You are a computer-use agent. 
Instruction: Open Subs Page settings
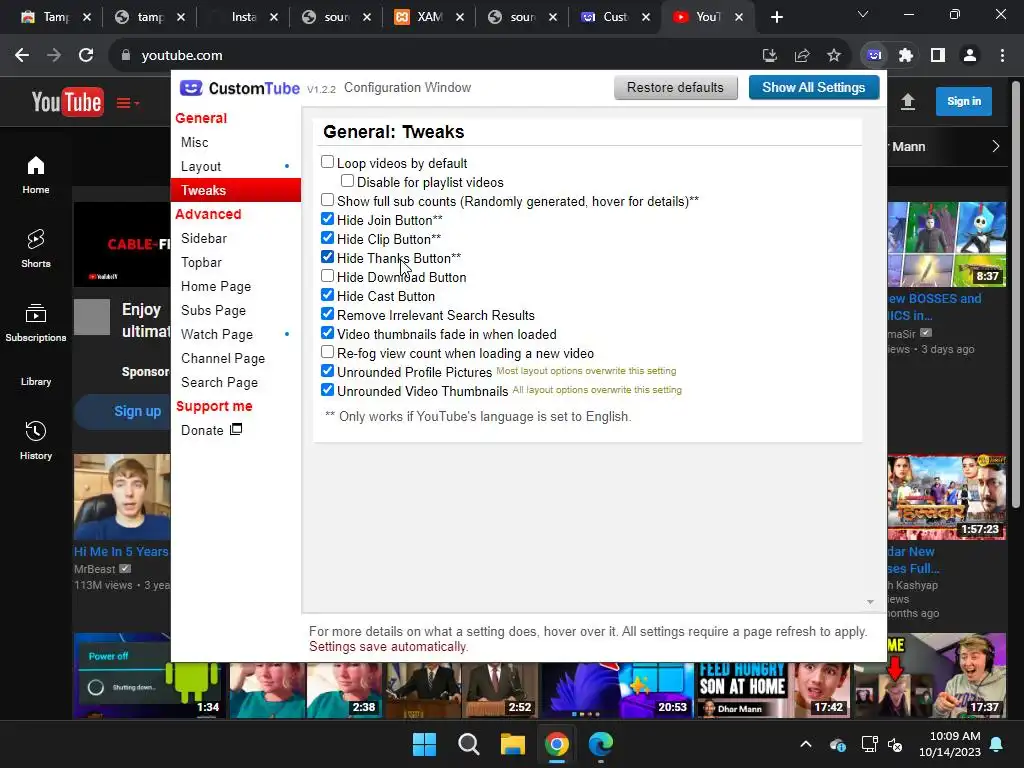[x=236, y=310]
